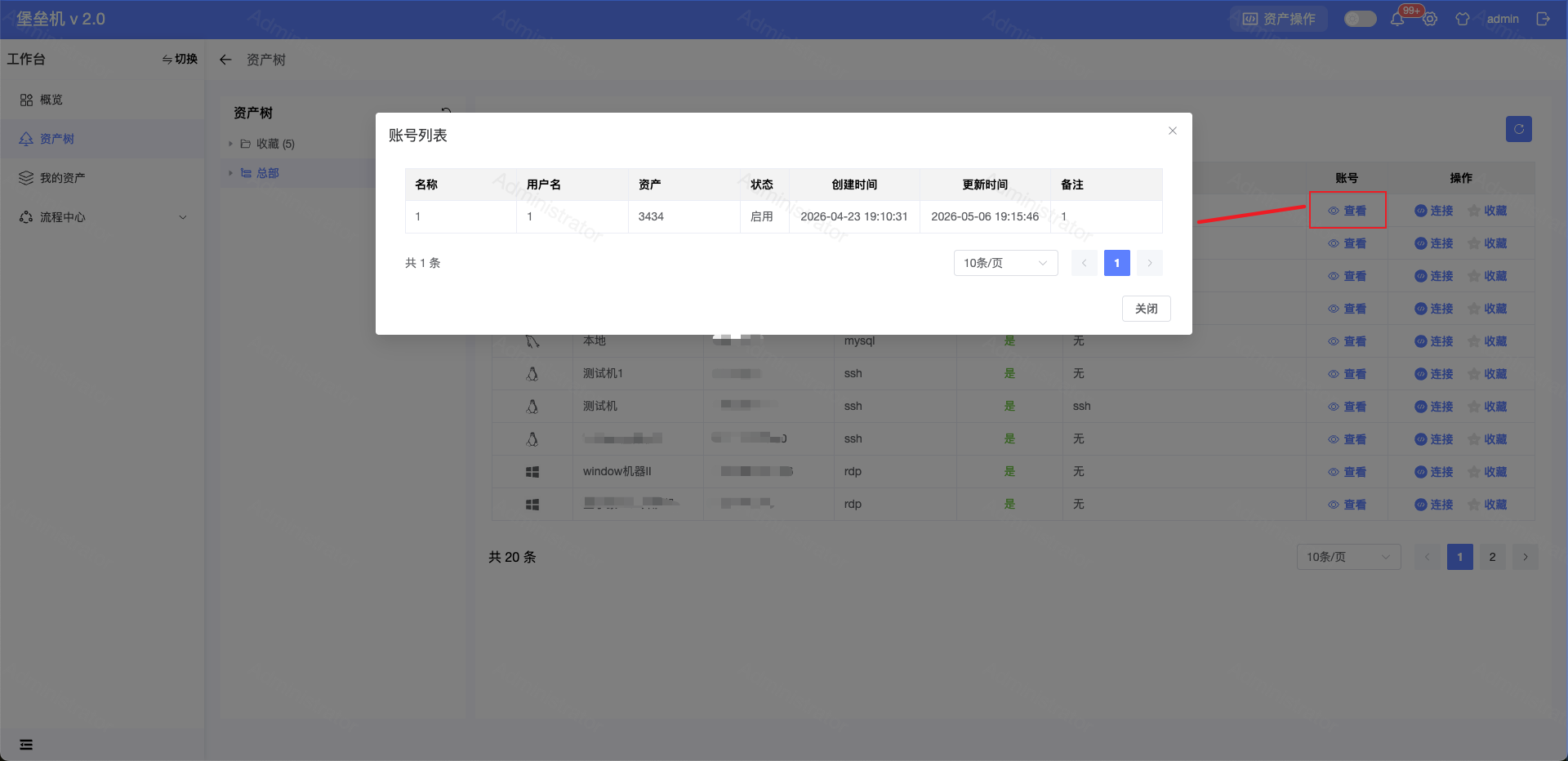The width and height of the screenshot is (1568, 761).
Task: Open 我的资产 in the sidebar
Action: (x=102, y=178)
